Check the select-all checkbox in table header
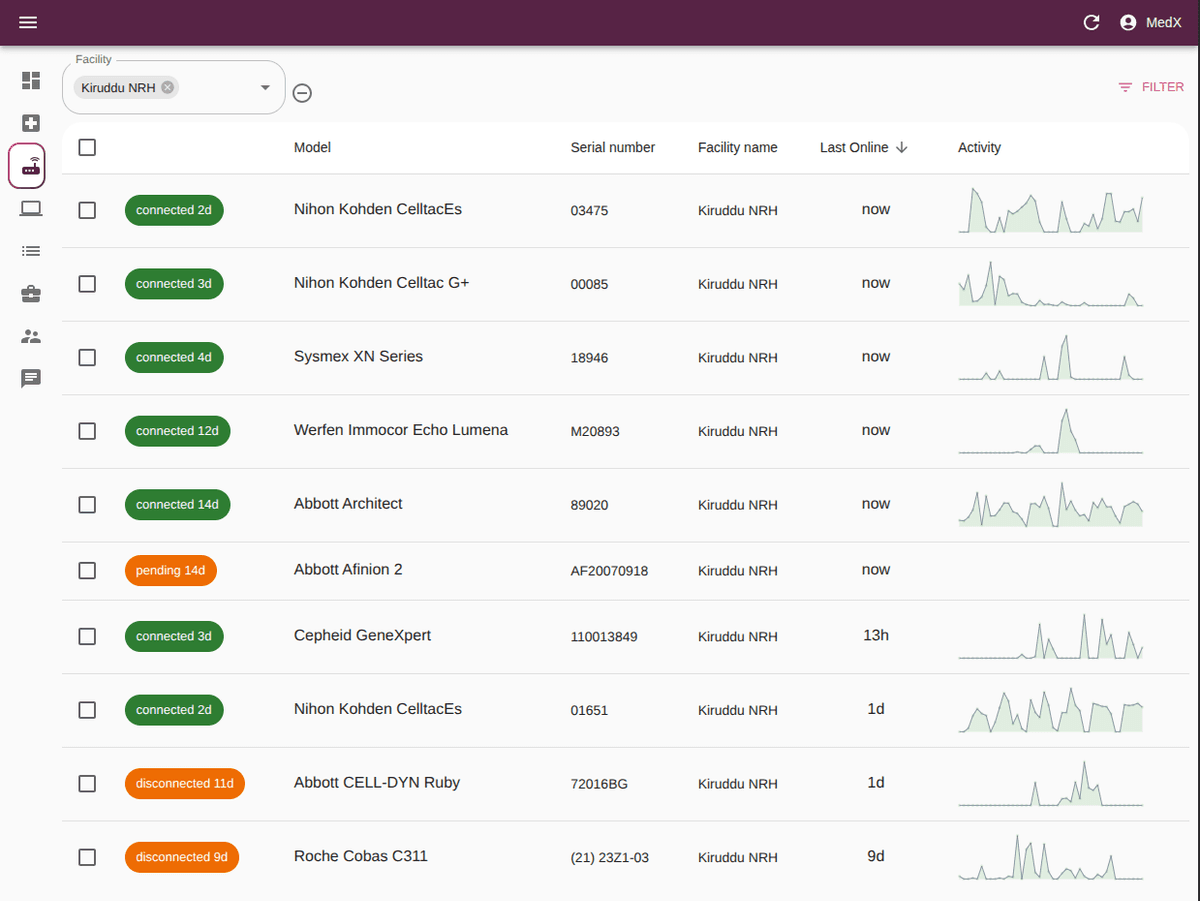1200x901 pixels. click(x=87, y=146)
